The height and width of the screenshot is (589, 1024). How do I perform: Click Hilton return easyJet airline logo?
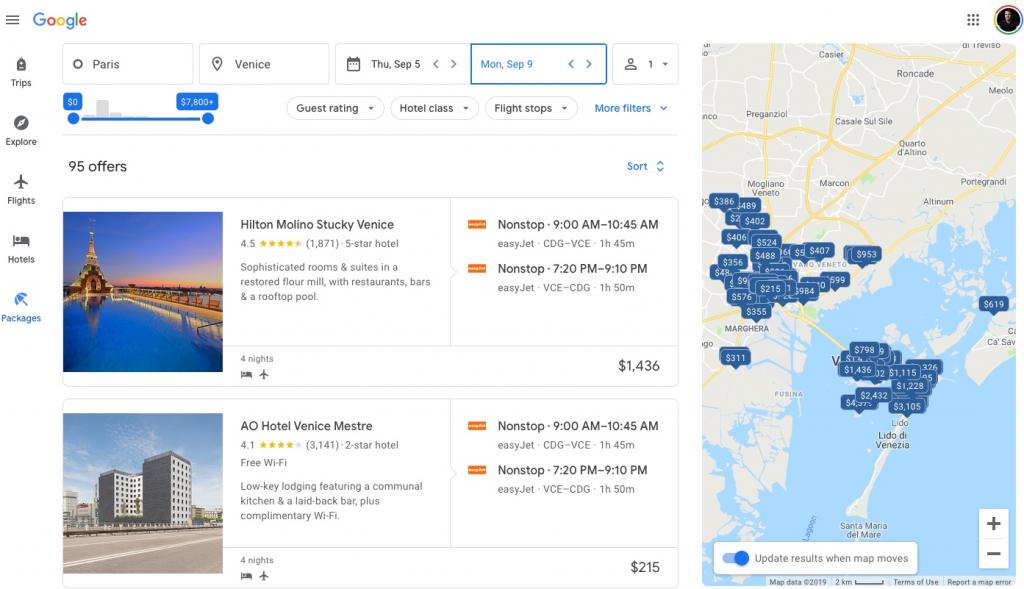tap(477, 268)
